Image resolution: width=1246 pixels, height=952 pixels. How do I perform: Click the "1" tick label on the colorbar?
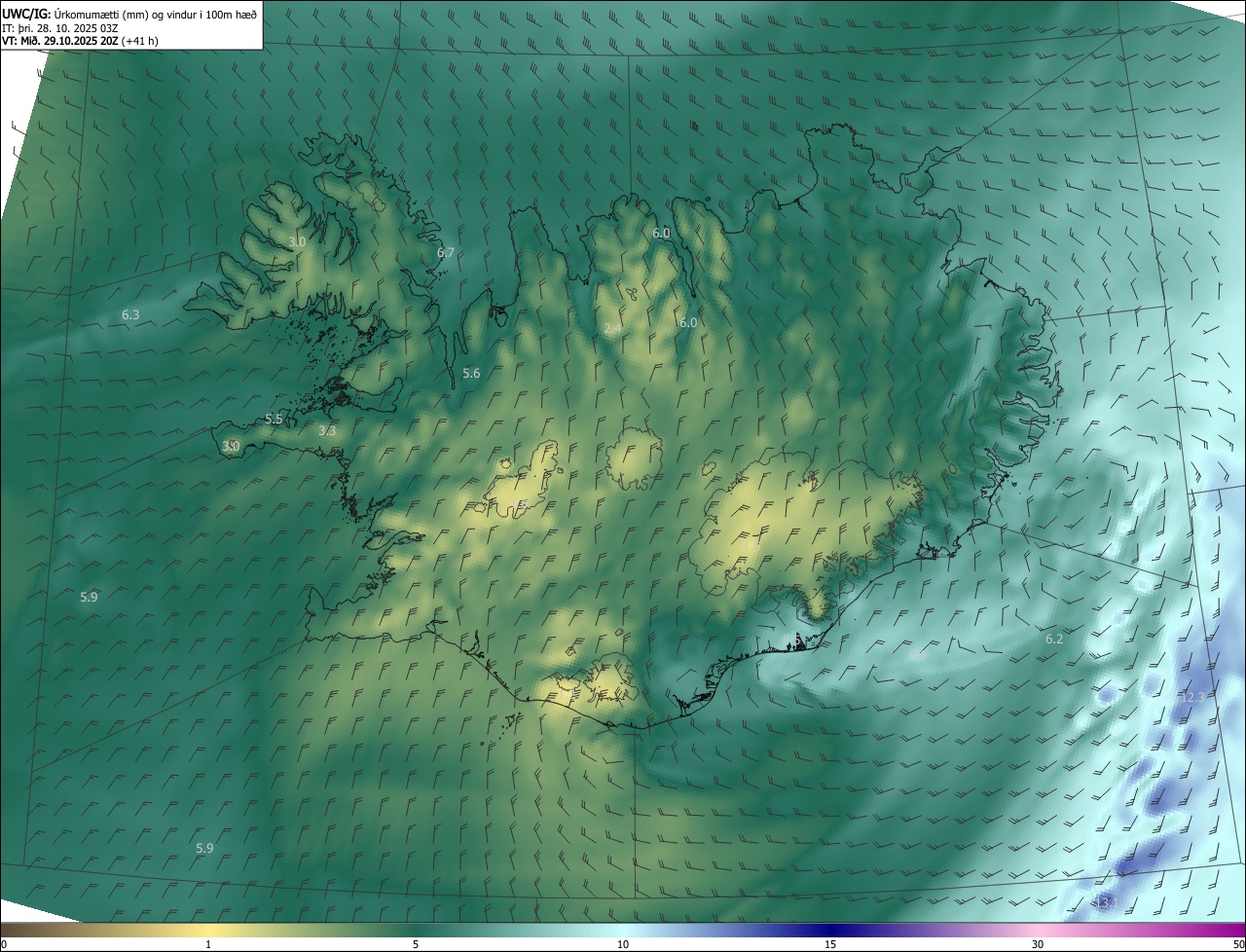click(208, 944)
